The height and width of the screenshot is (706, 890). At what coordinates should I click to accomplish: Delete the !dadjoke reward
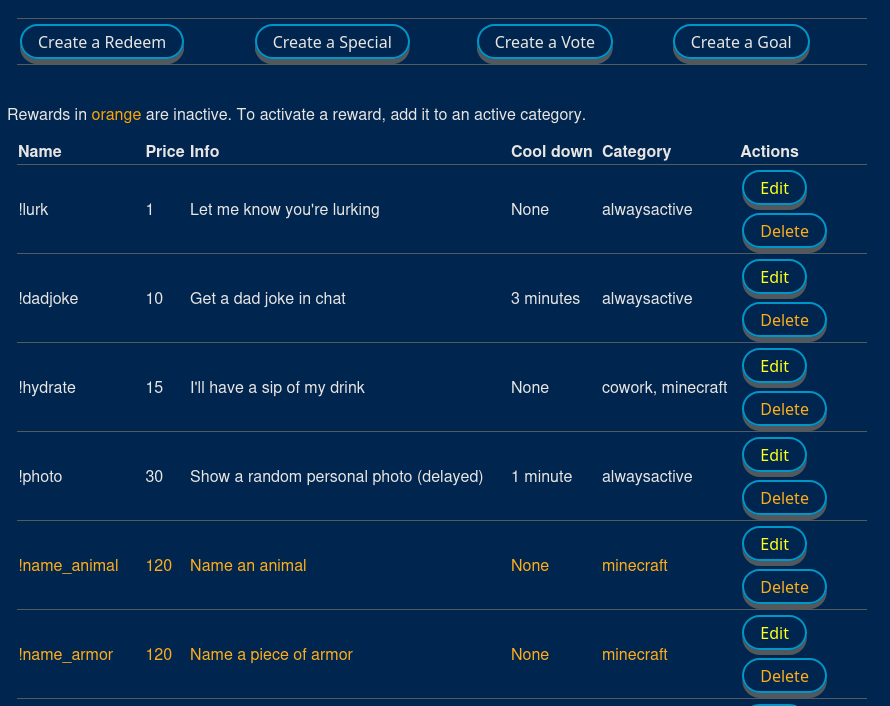coord(784,320)
